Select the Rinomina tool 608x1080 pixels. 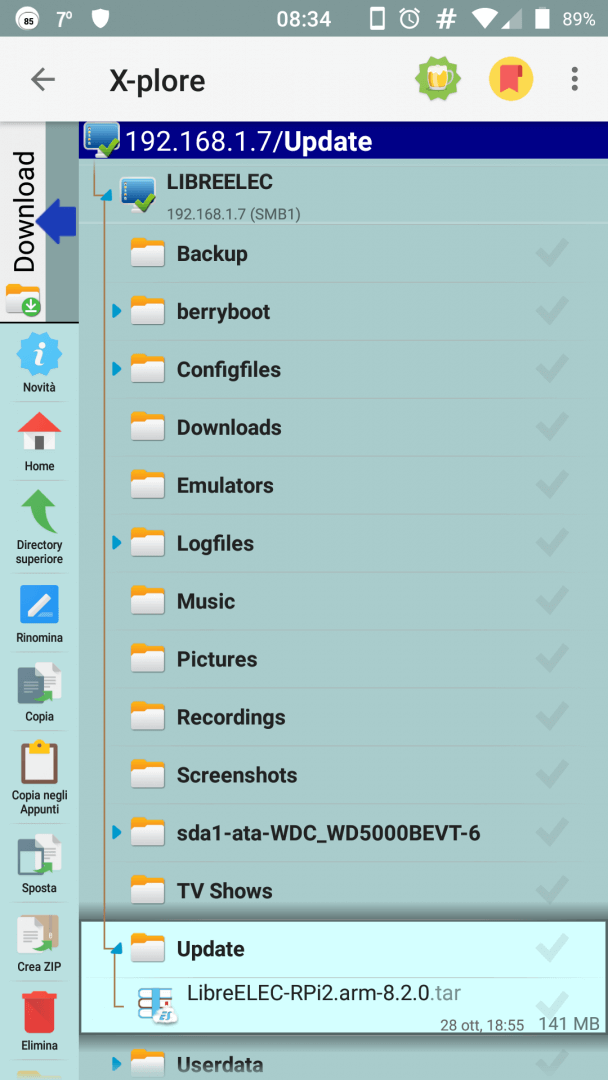coord(39,605)
